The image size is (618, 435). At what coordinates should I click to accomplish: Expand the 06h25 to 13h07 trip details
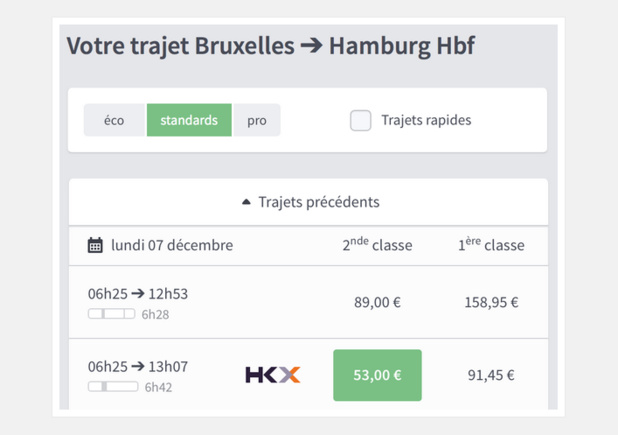pos(138,367)
